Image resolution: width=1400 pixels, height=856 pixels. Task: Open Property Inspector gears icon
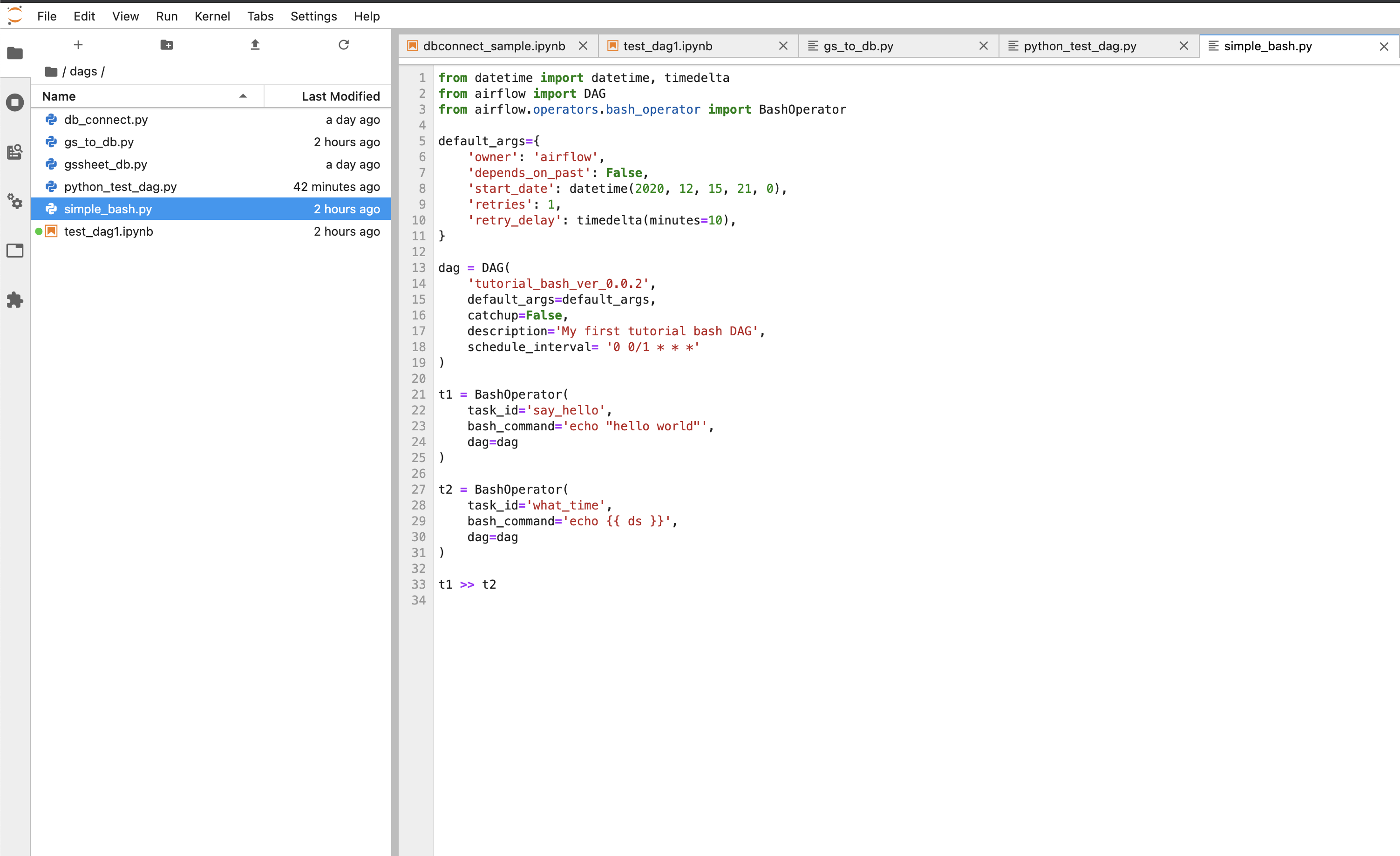pos(15,201)
